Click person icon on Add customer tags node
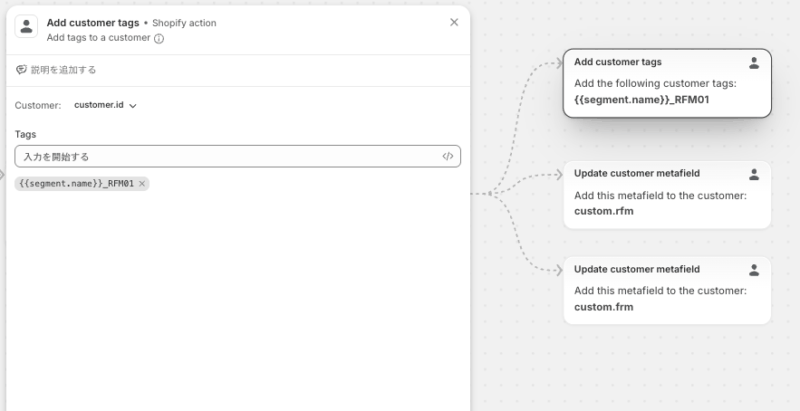 (x=754, y=62)
